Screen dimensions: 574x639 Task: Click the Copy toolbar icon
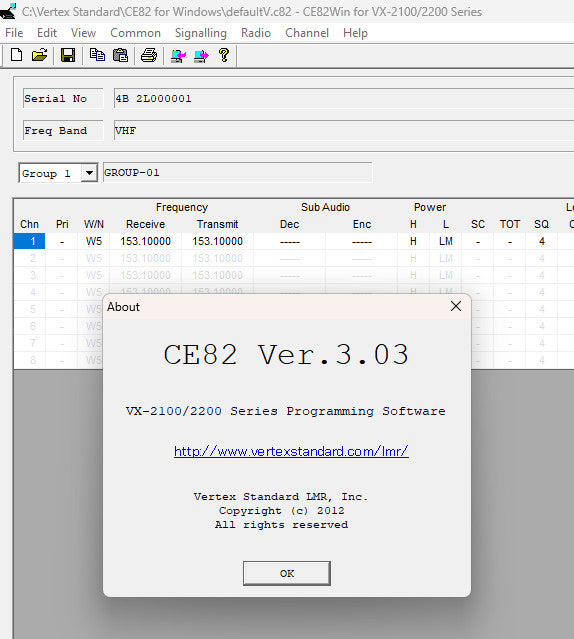(x=97, y=55)
